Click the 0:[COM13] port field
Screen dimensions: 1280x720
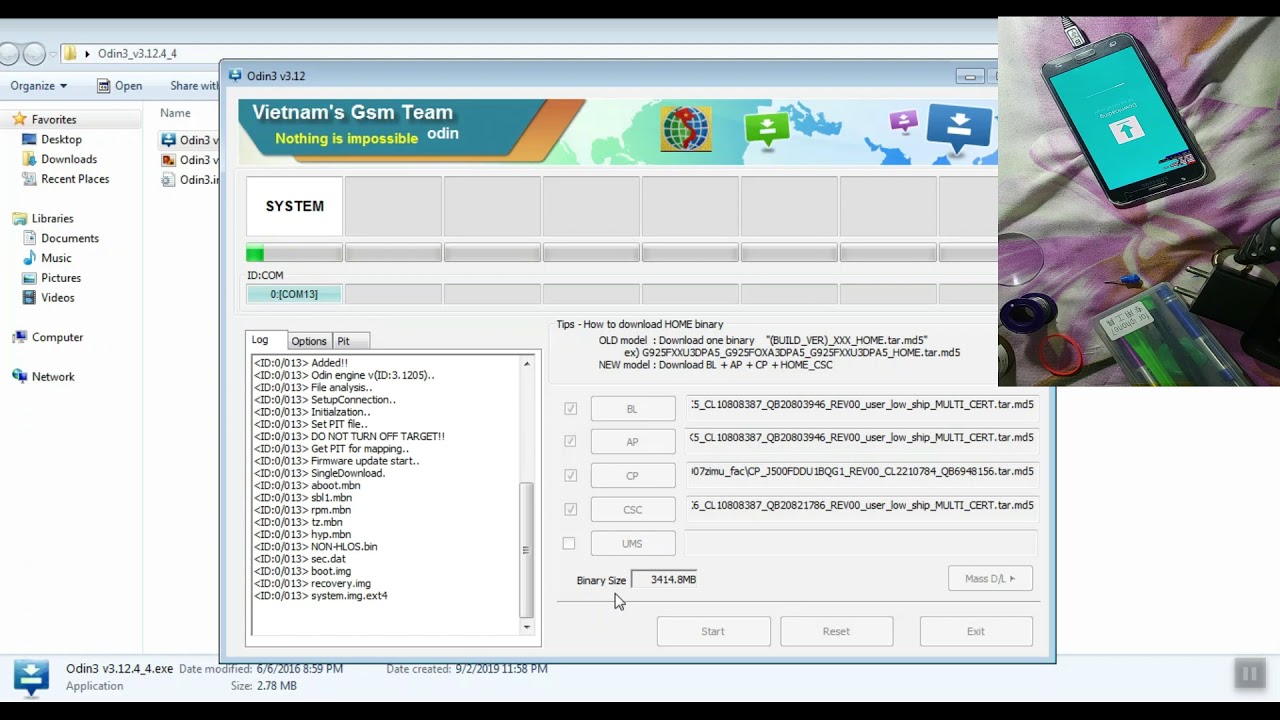[294, 294]
